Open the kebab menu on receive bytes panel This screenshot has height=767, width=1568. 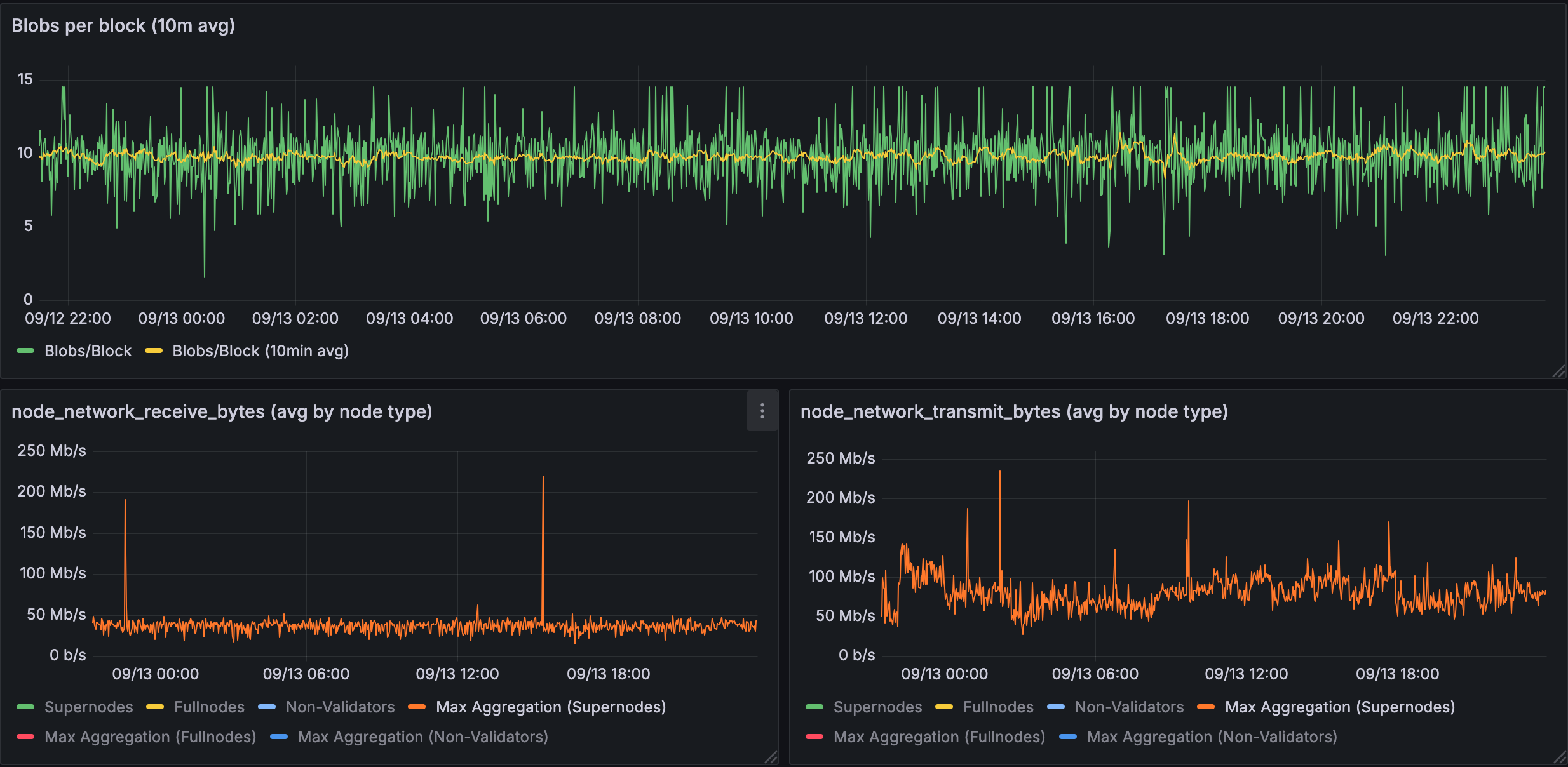pyautogui.click(x=762, y=411)
